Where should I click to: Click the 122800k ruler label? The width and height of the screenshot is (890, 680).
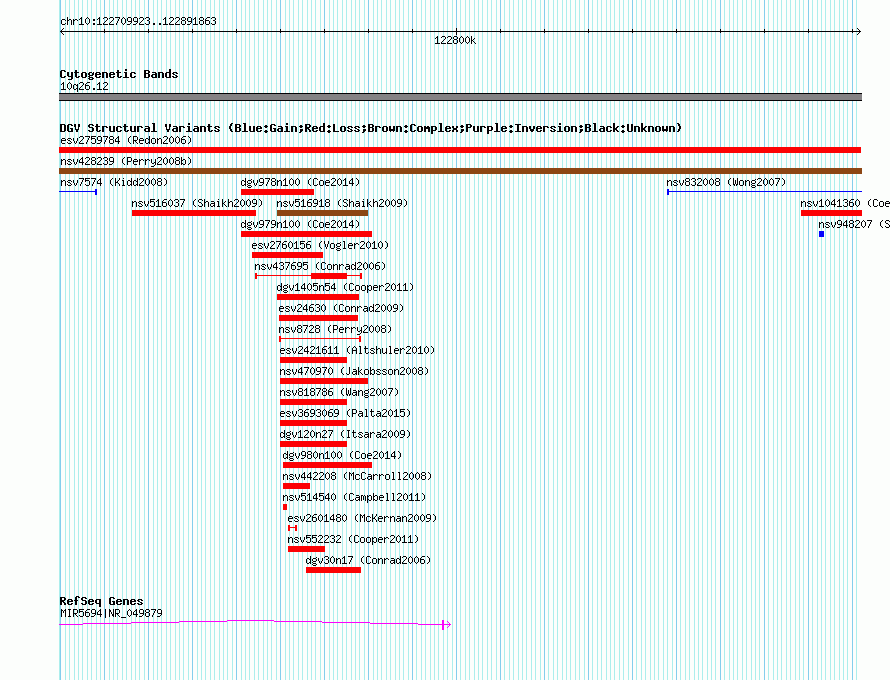pyautogui.click(x=455, y=41)
